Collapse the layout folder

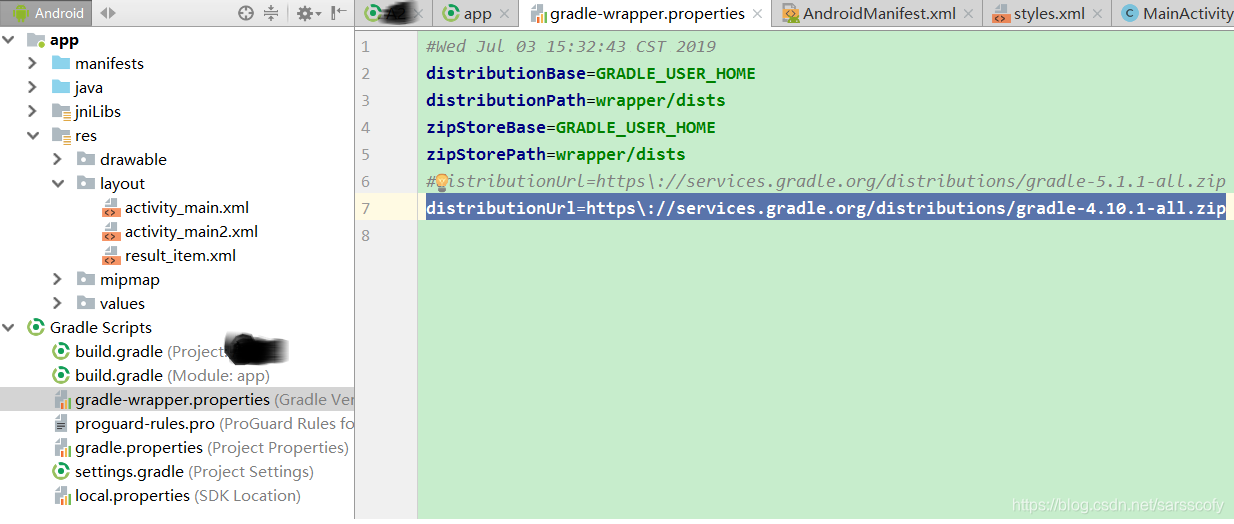tap(58, 184)
